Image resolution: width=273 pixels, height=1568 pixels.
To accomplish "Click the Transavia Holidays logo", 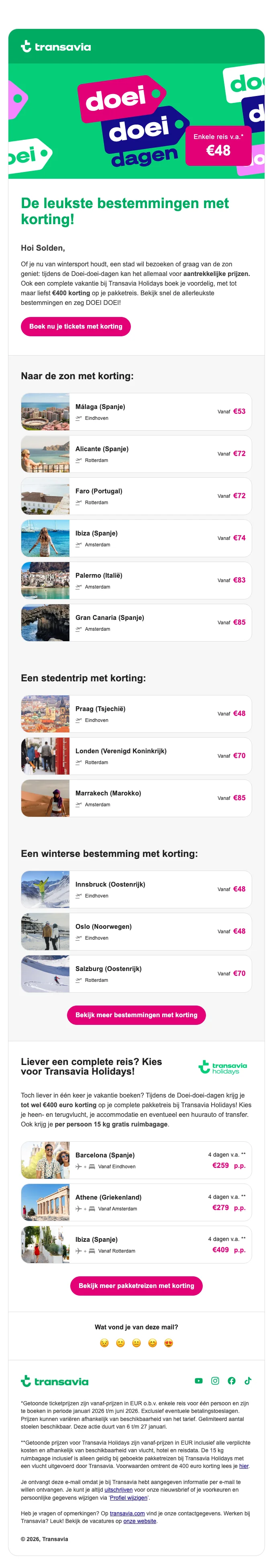I will [x=222, y=1067].
